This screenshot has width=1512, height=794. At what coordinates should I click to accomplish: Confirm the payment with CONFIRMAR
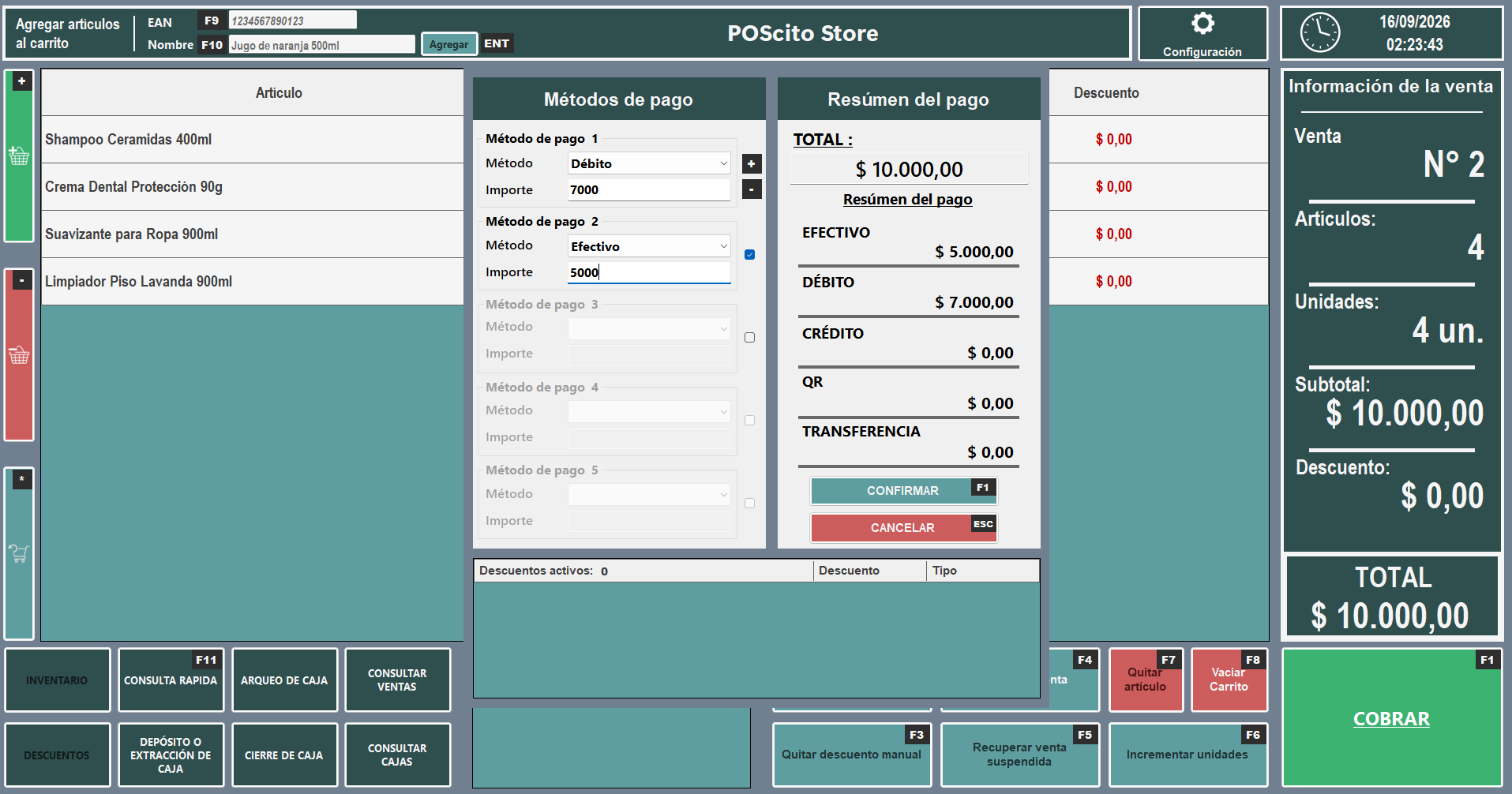click(903, 490)
